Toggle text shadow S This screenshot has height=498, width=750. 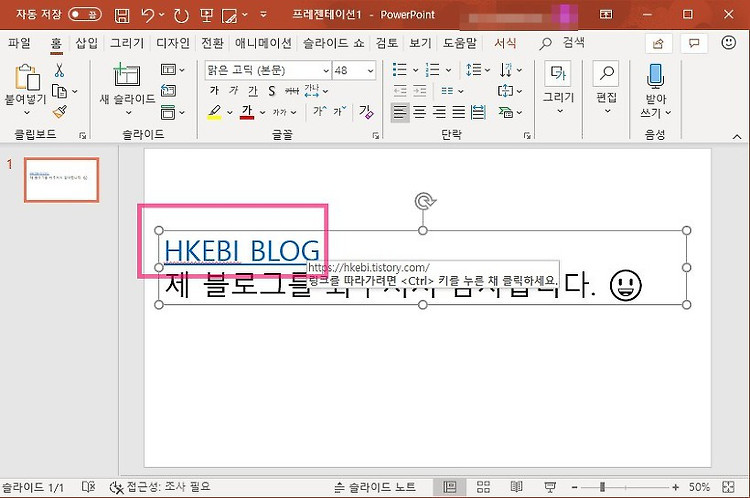point(272,90)
